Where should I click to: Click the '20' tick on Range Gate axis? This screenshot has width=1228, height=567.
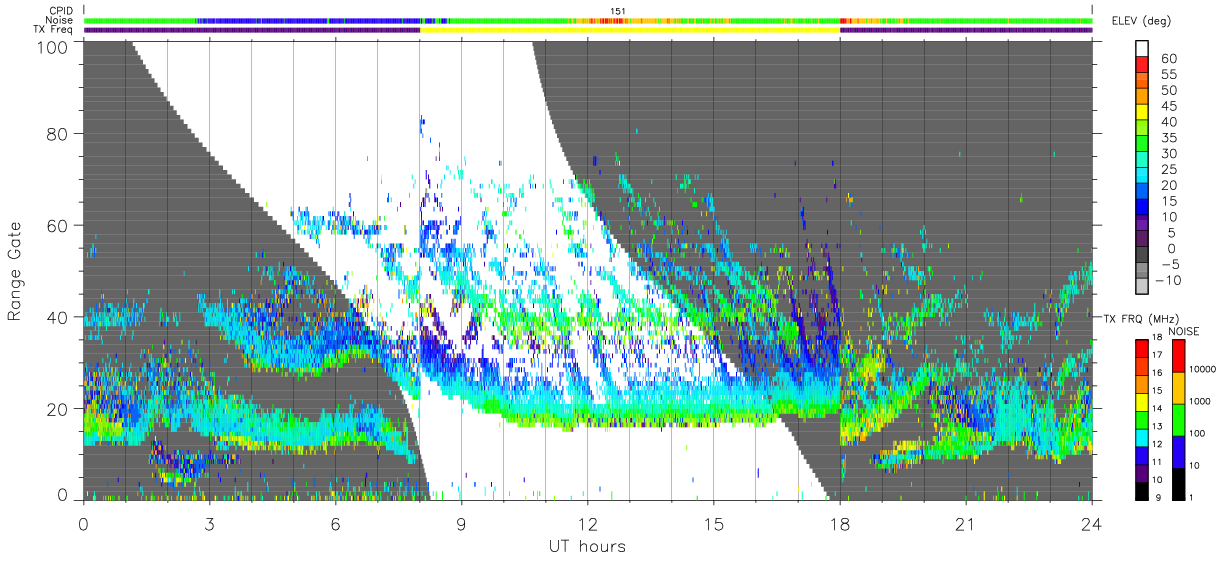(x=59, y=409)
